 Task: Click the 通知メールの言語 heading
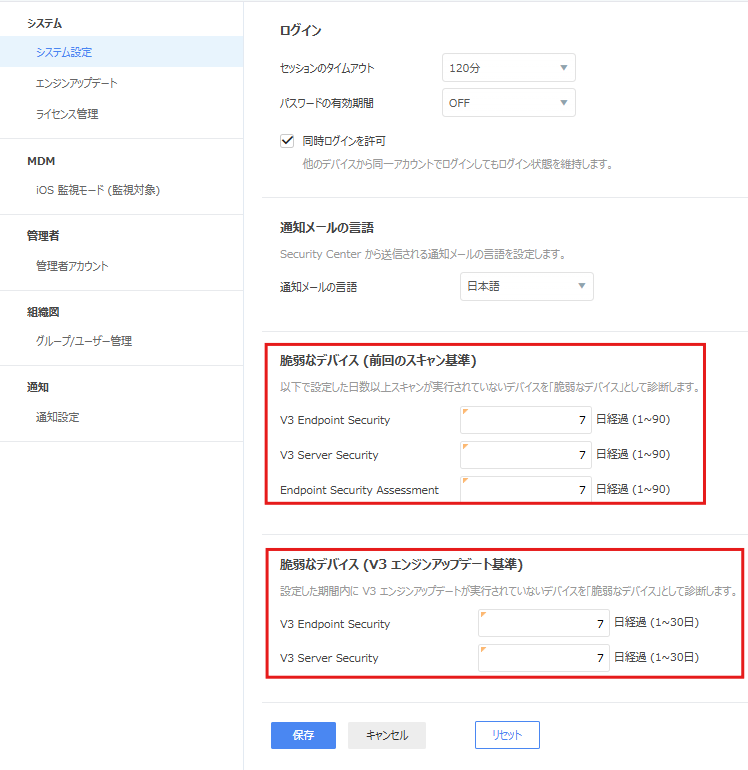(x=327, y=227)
